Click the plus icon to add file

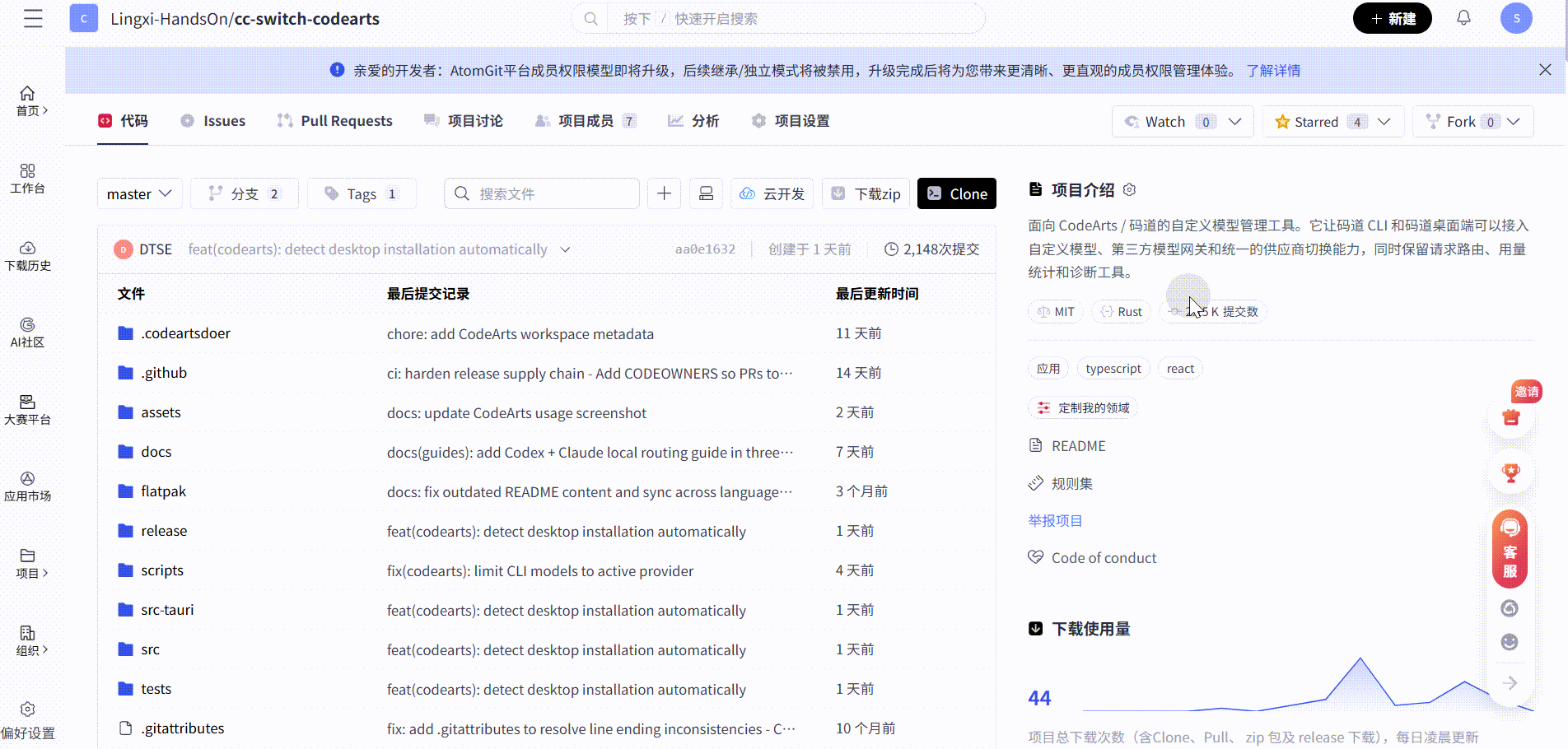coord(665,193)
